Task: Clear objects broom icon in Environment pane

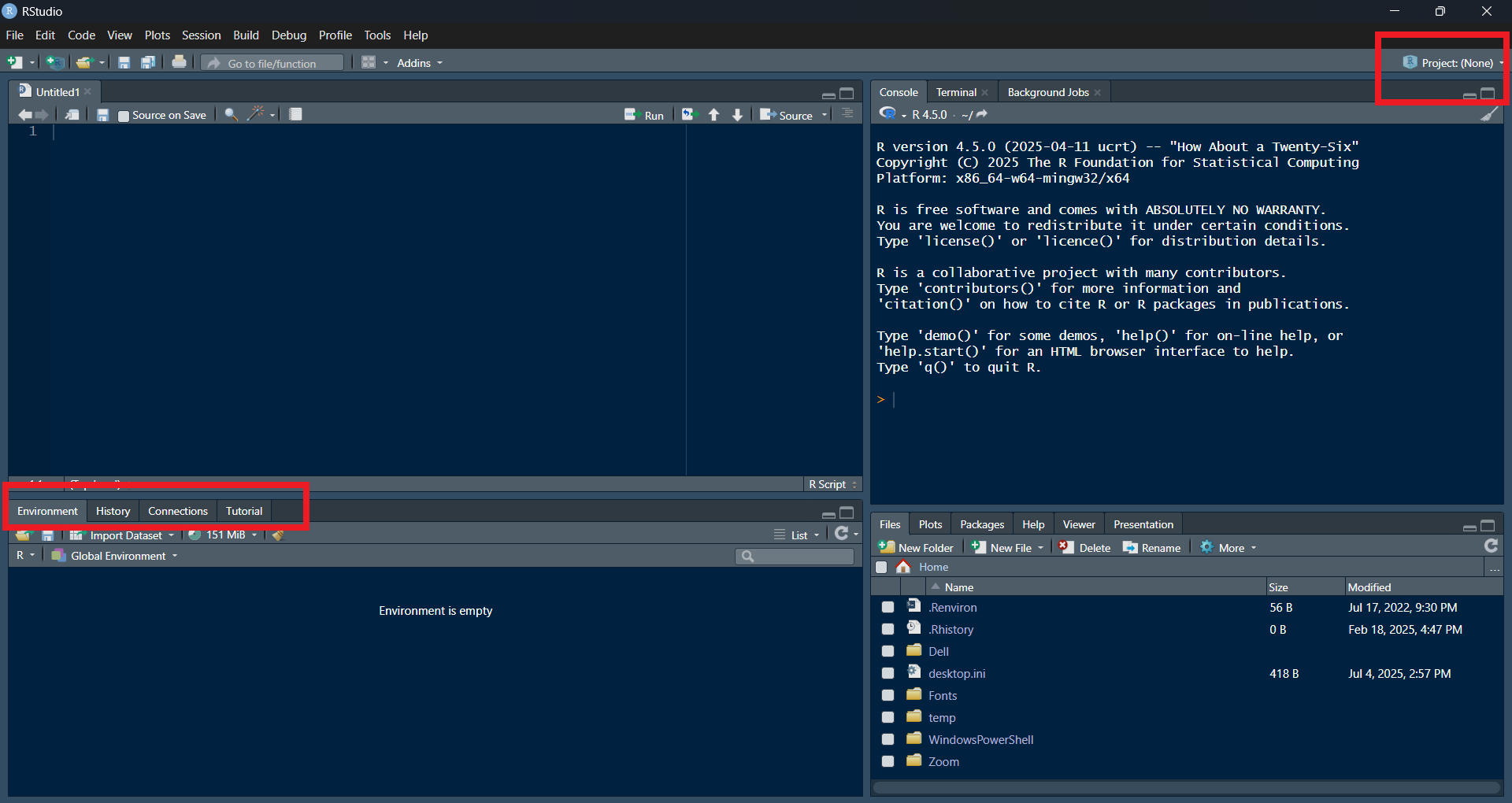Action: (277, 535)
